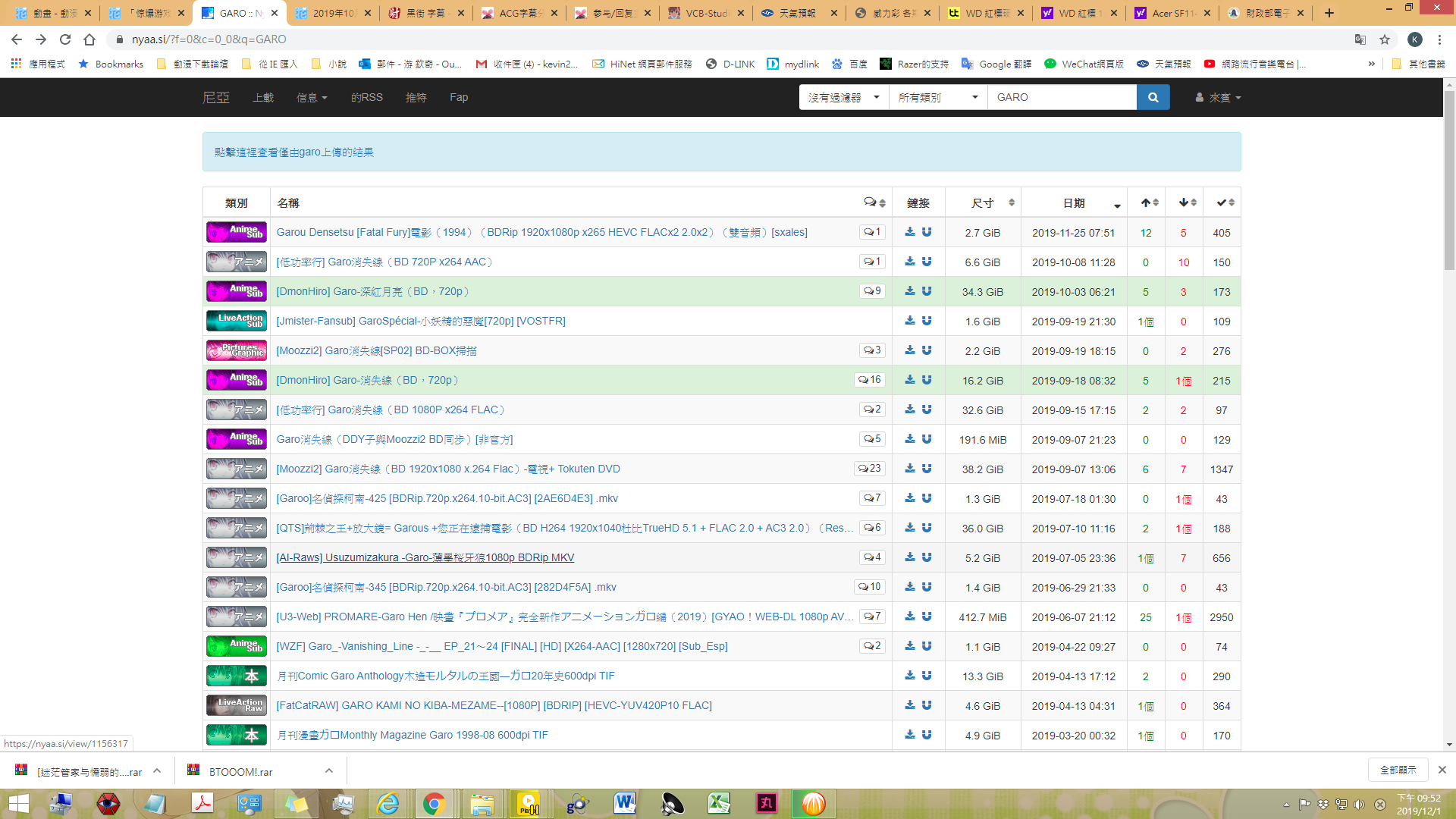Click the blue search magnifier button
The height and width of the screenshot is (819, 1456).
coord(1153,97)
